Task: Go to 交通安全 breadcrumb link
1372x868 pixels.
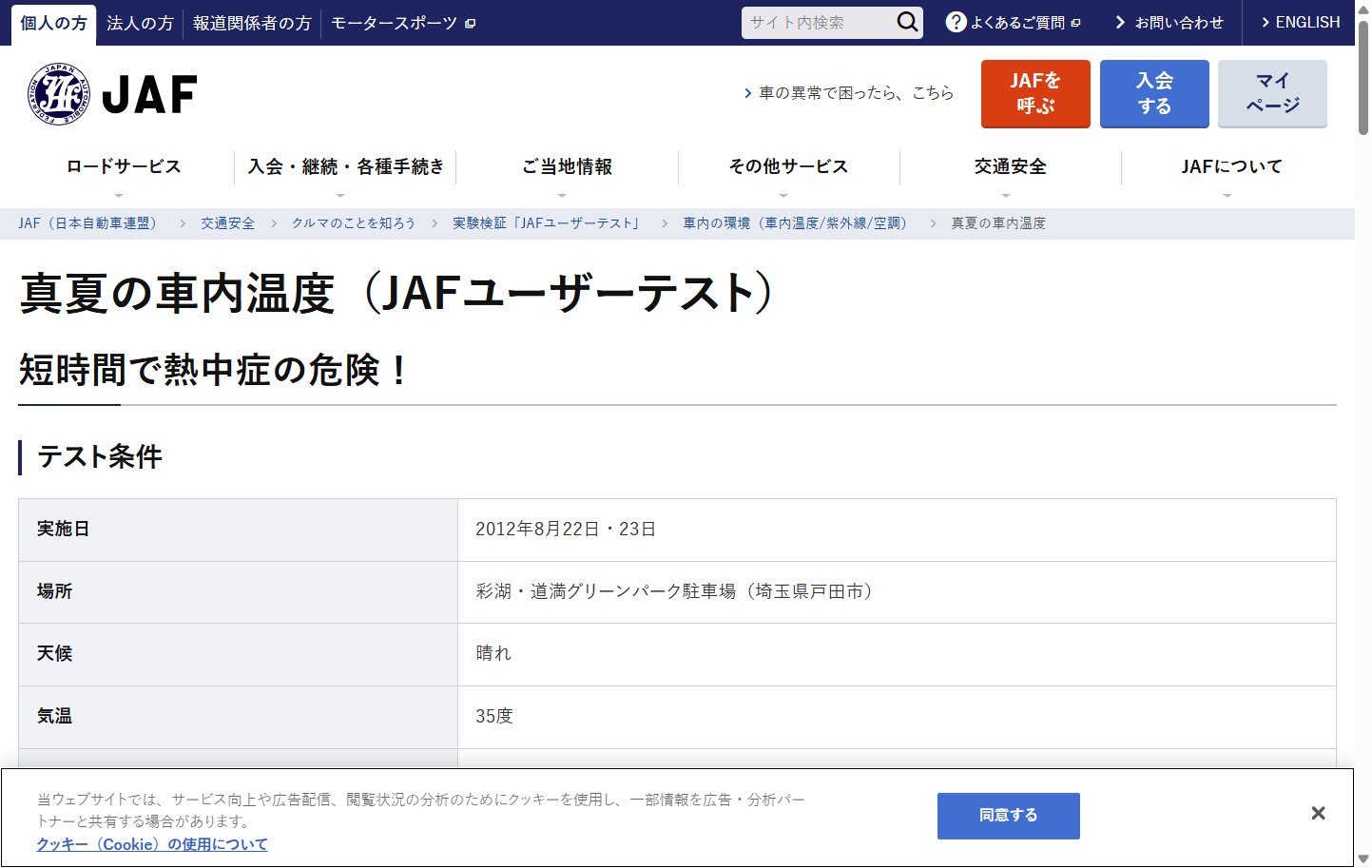Action: coord(227,223)
